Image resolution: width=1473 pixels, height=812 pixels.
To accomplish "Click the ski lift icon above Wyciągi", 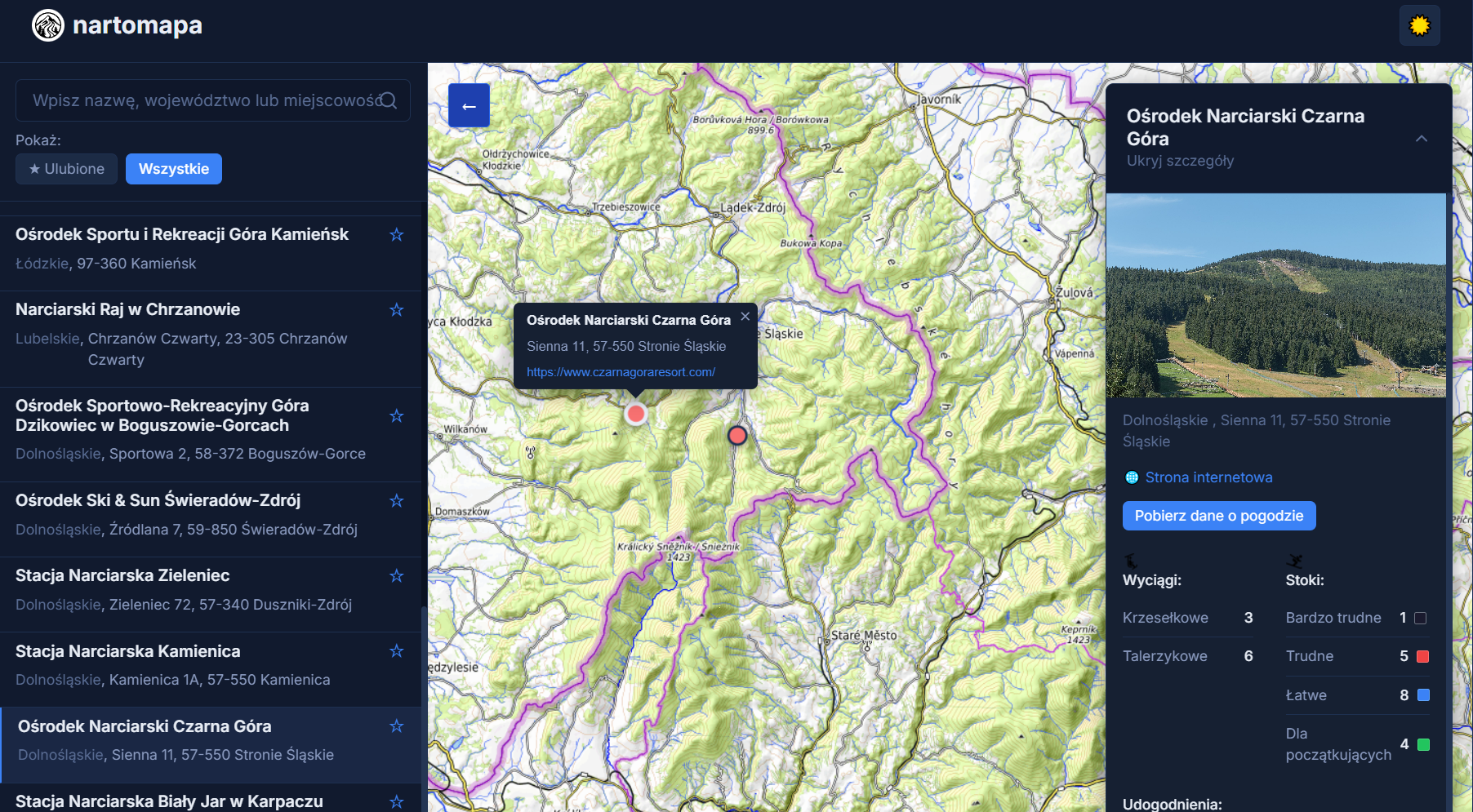I will click(x=1131, y=561).
